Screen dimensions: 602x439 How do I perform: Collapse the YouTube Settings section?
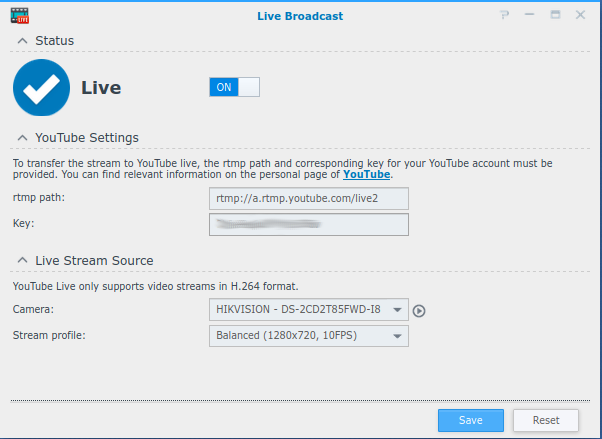[x=23, y=137]
